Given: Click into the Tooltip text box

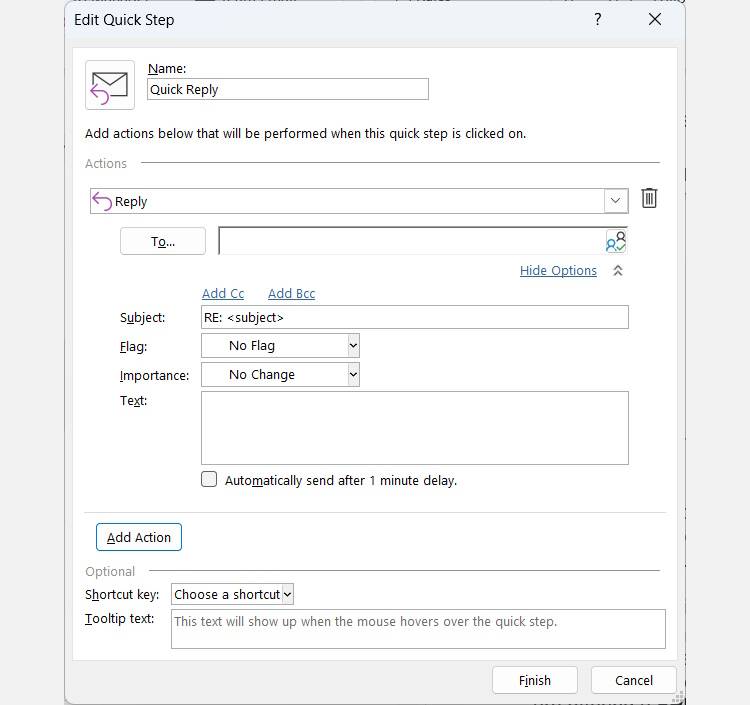Looking at the screenshot, I should [x=417, y=629].
